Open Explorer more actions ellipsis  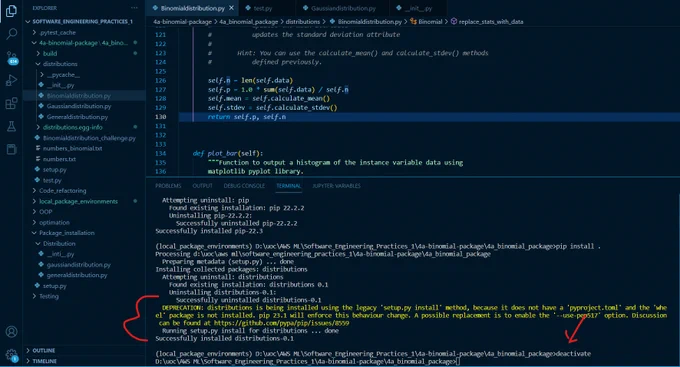coord(134,8)
